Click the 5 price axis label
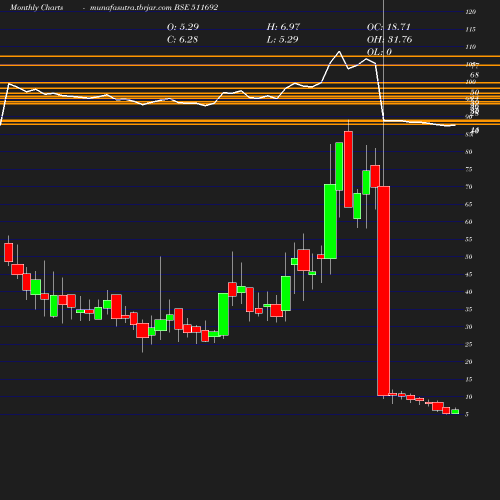Image resolution: width=500 pixels, height=500 pixels. coord(467,414)
